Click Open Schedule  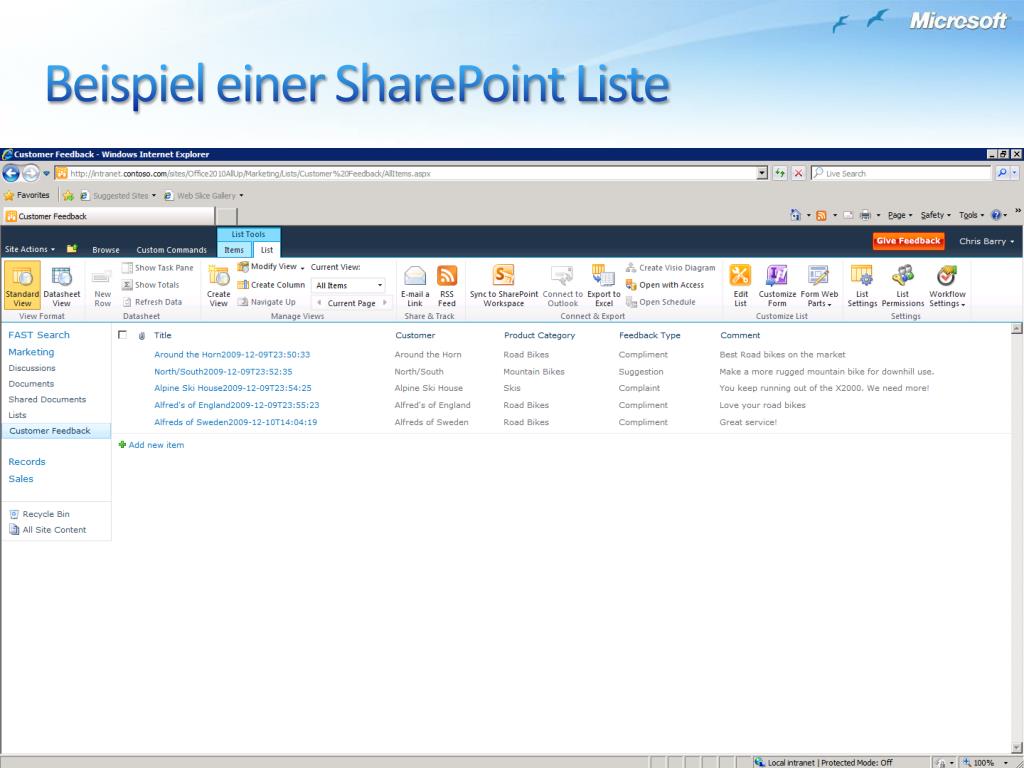[660, 302]
